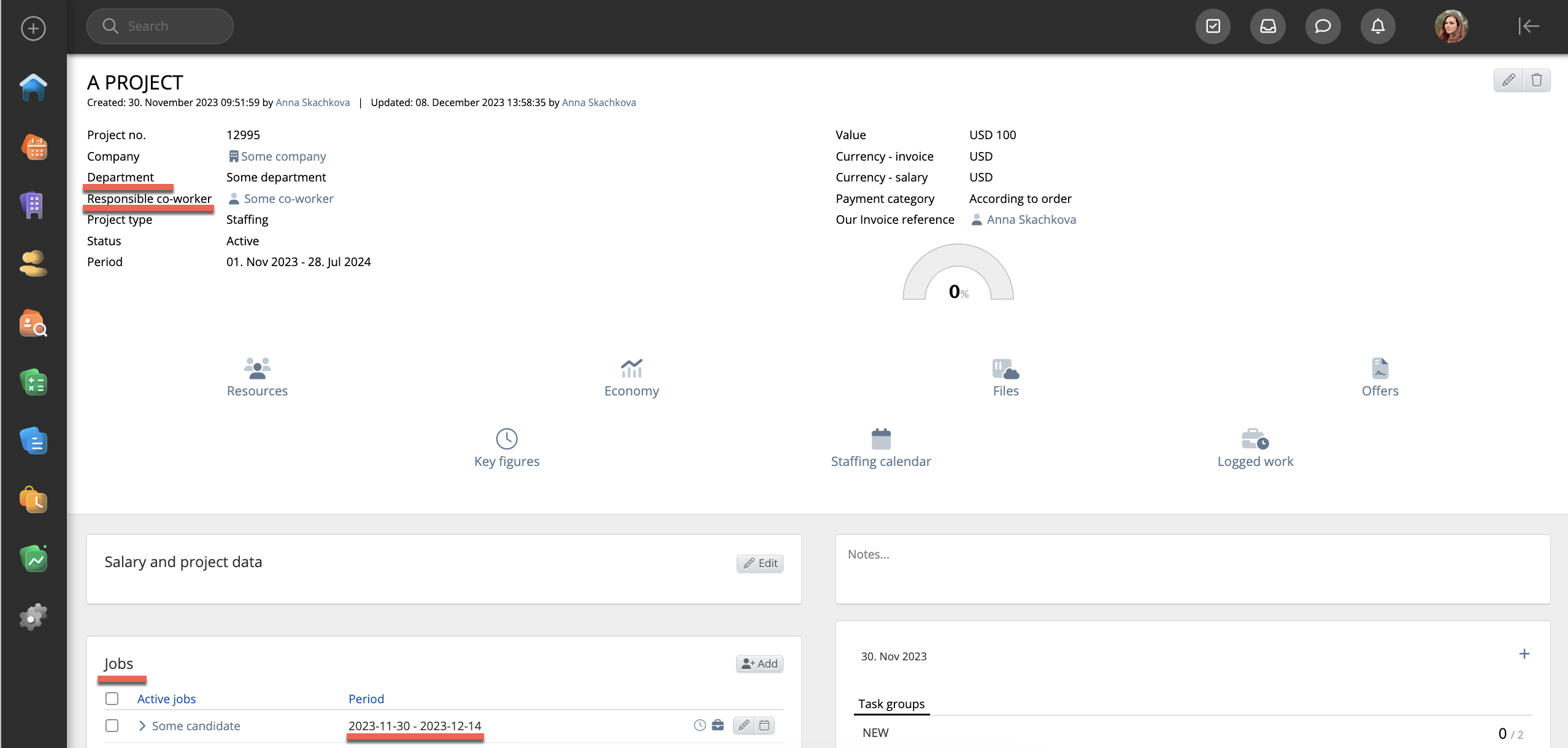This screenshot has width=1568, height=748.
Task: Click the inbox tray icon
Action: point(1267,26)
